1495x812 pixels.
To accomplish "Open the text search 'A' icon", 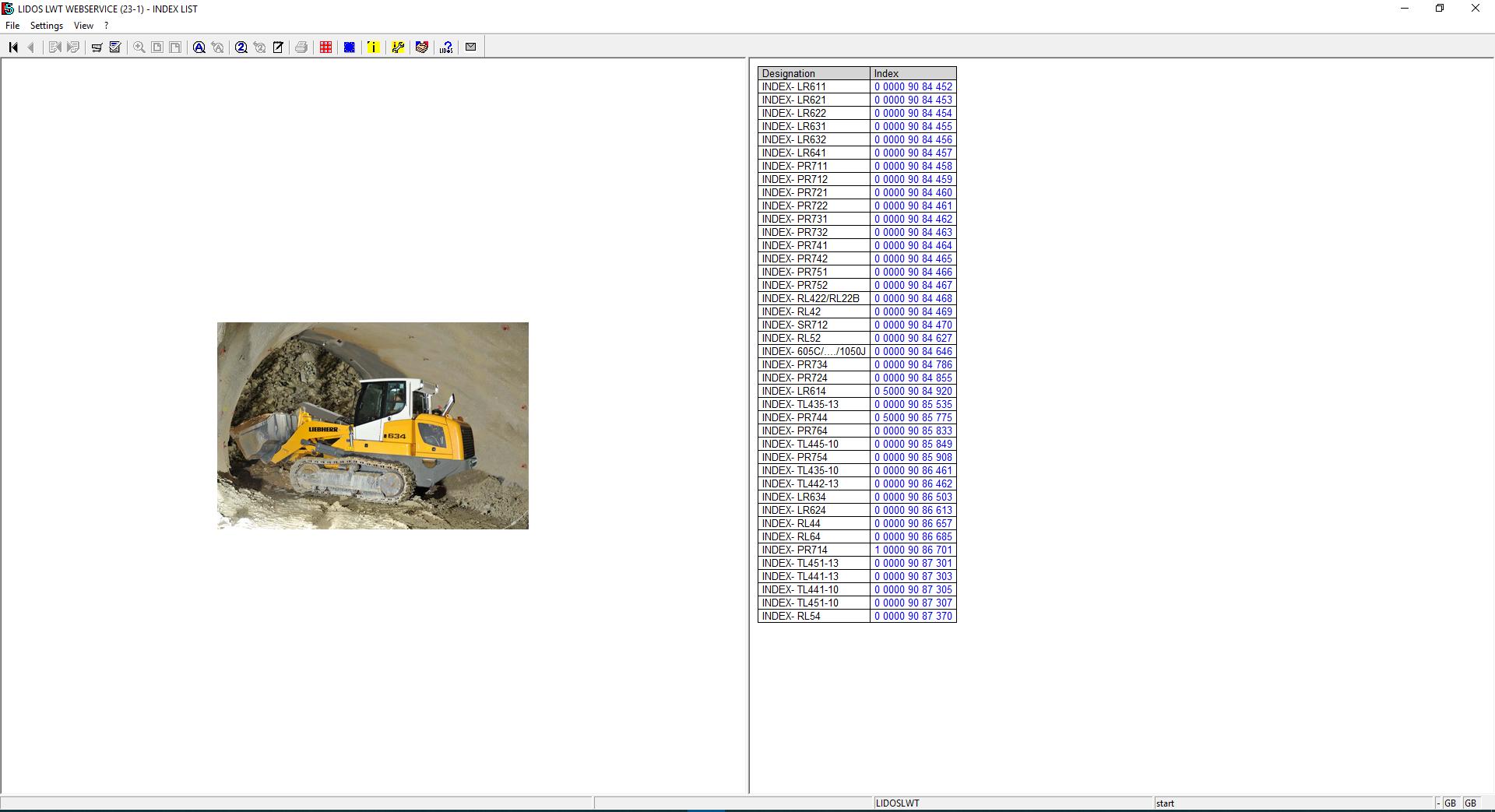I will (x=199, y=47).
